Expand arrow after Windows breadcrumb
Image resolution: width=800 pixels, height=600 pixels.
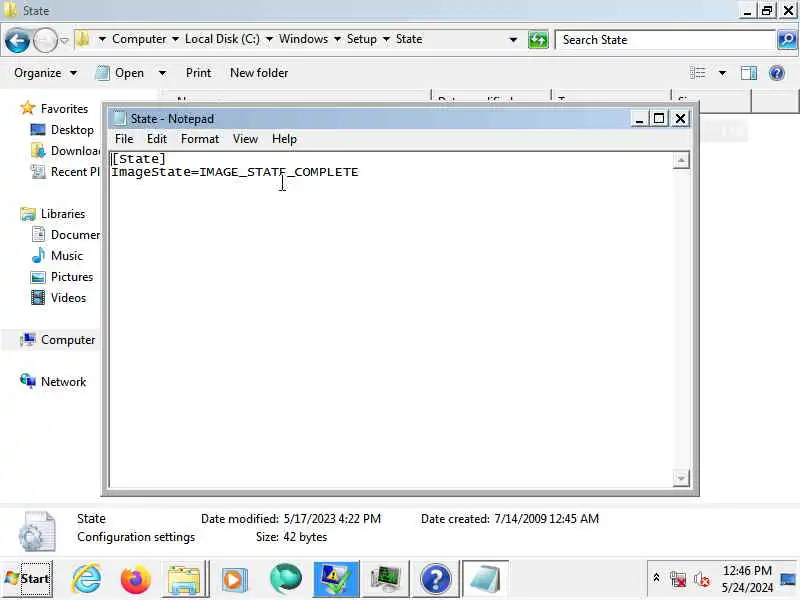(337, 39)
